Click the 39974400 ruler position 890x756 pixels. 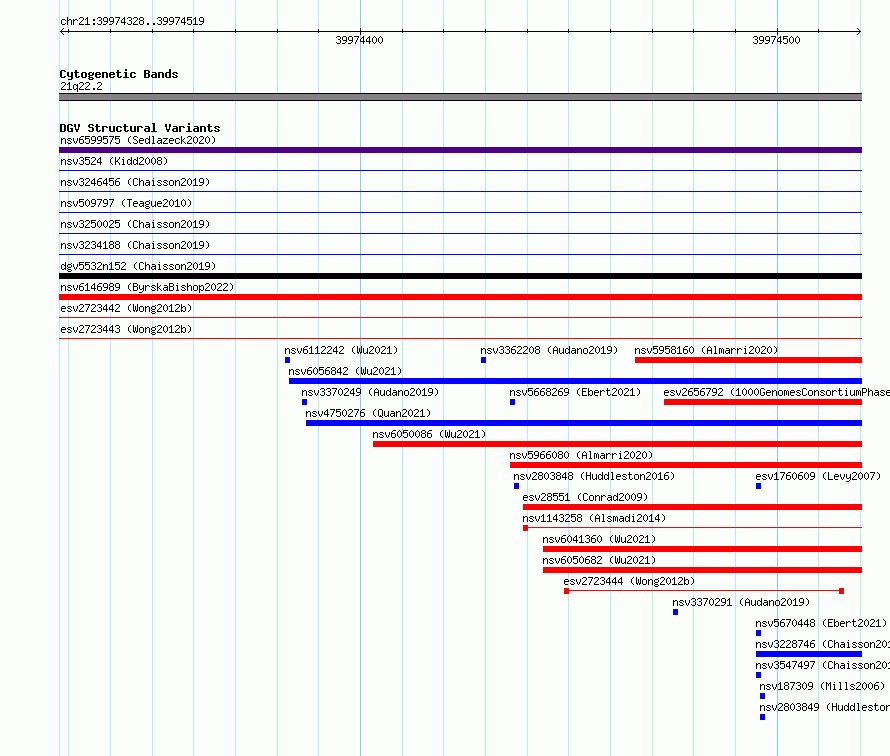coord(359,40)
